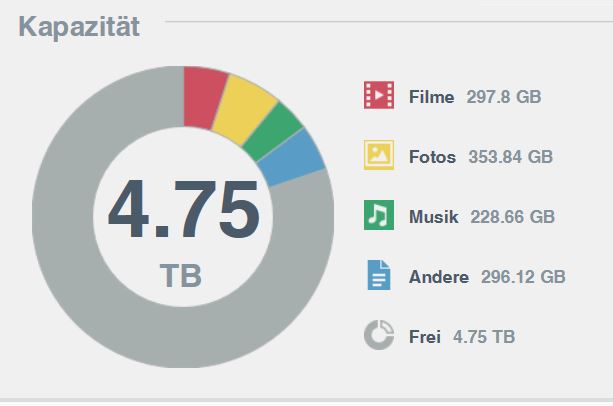Screen dimensions: 613x406
Task: Select the red Filme donut segment
Action: tap(203, 97)
